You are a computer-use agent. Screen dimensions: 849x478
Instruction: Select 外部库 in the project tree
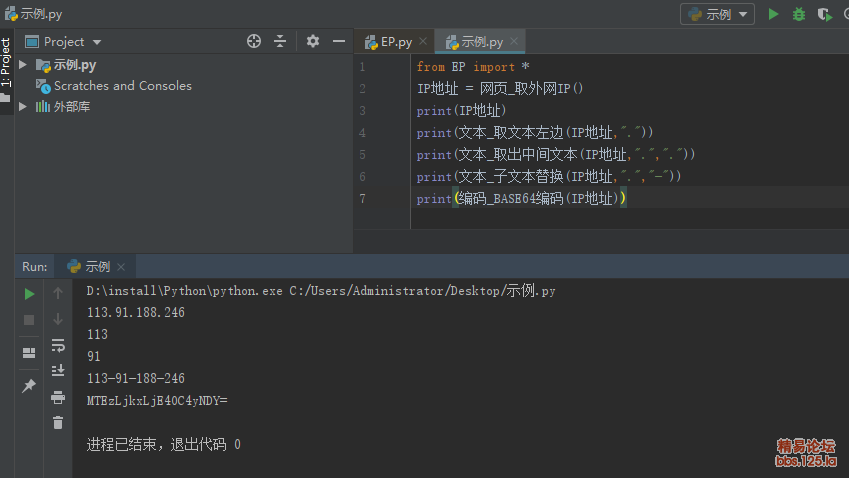[x=71, y=107]
